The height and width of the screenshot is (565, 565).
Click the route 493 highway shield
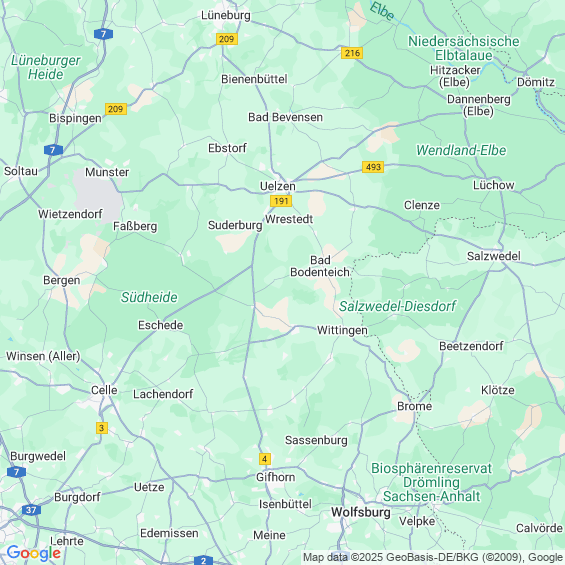click(x=373, y=167)
